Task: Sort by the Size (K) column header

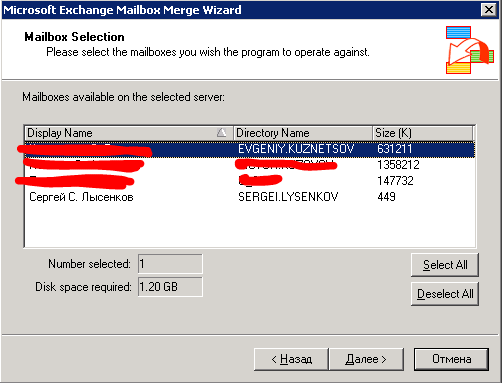Action: point(422,133)
